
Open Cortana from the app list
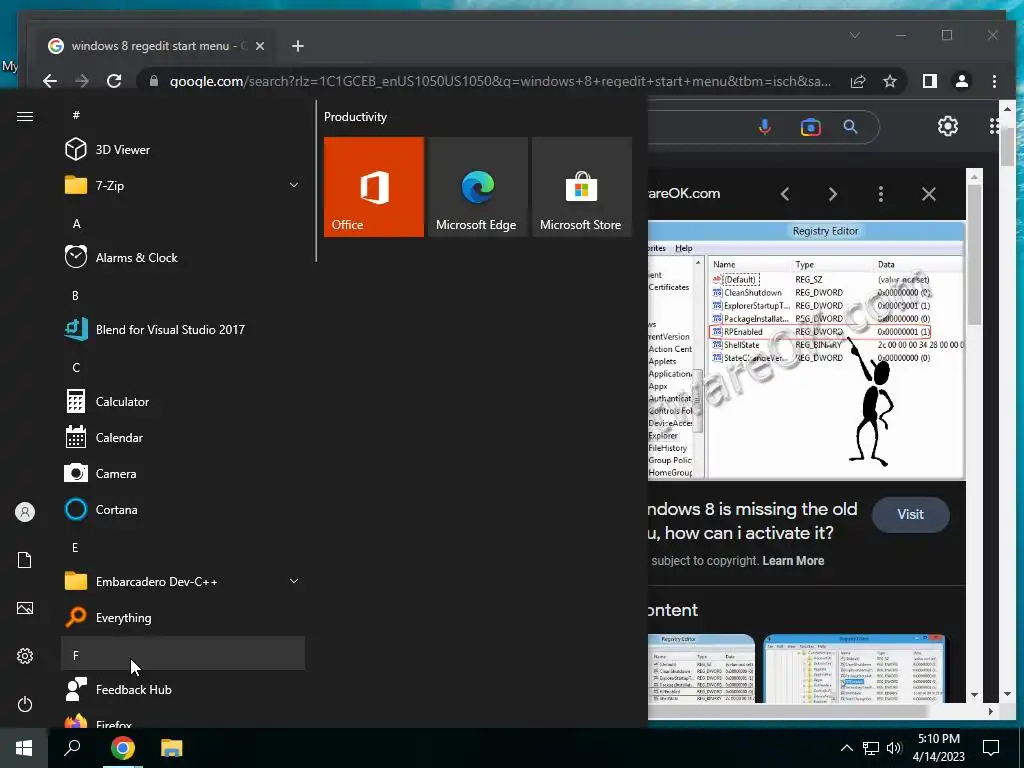coord(183,509)
